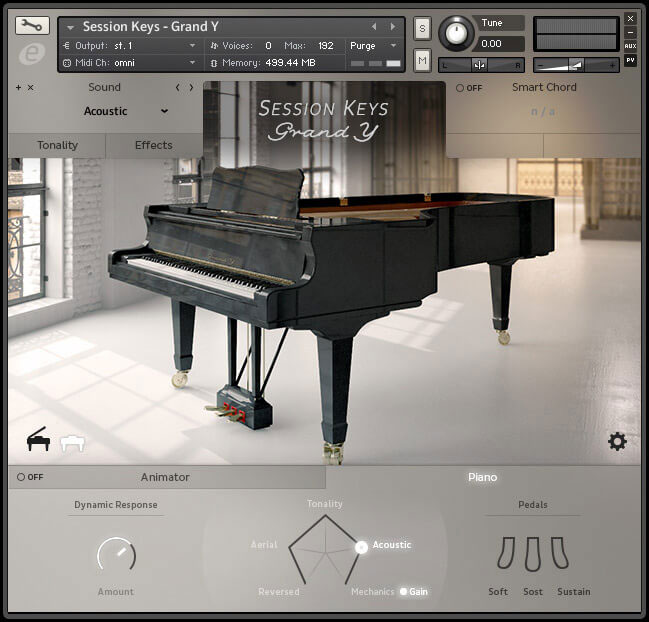
Task: Click the e-instruments logo icon
Action: coord(32,54)
